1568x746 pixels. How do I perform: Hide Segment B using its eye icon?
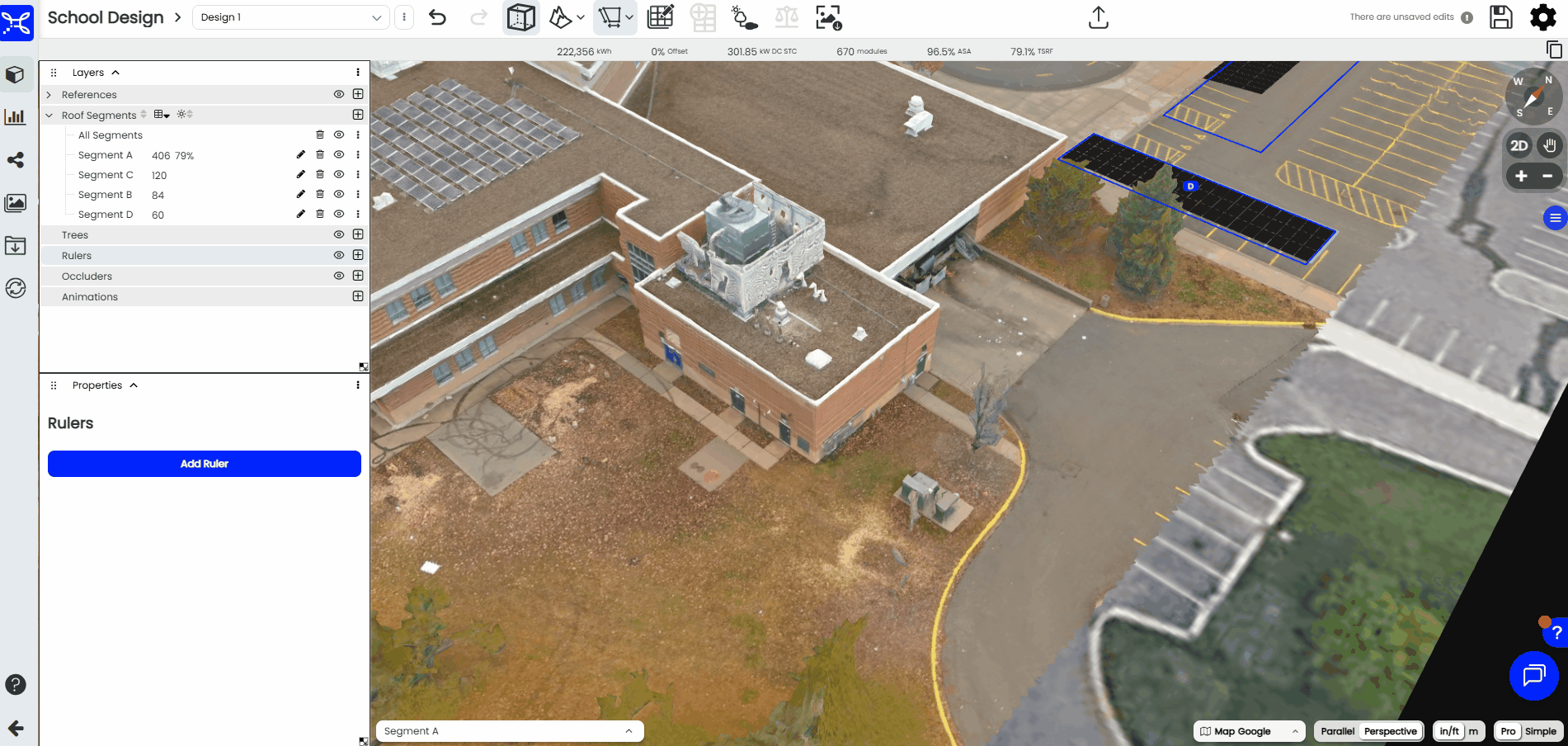(339, 195)
